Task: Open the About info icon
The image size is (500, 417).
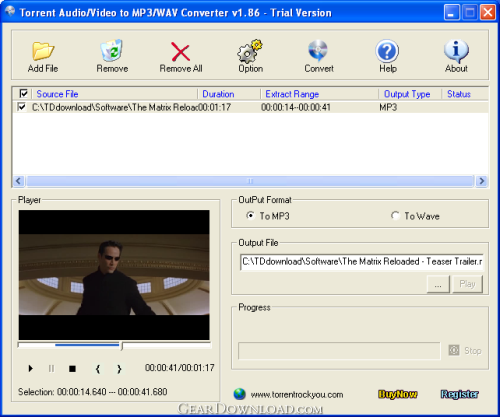Action: (456, 51)
